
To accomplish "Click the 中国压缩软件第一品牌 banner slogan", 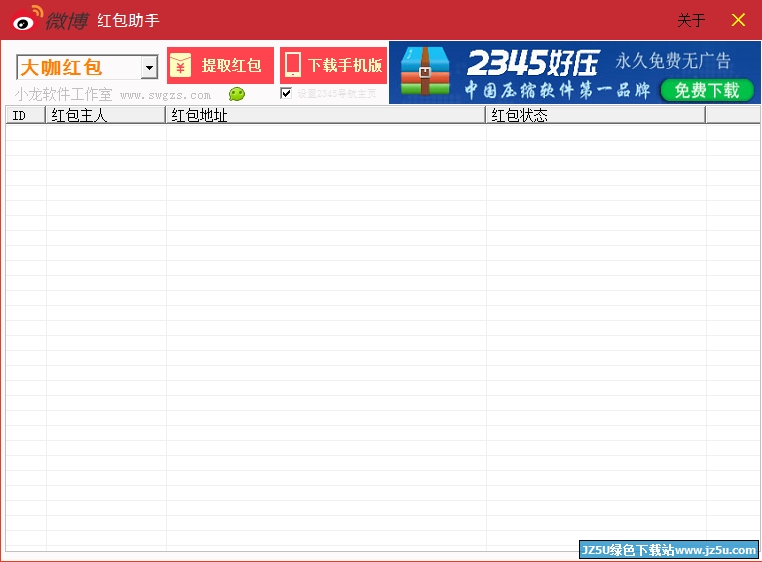I will pyautogui.click(x=557, y=90).
